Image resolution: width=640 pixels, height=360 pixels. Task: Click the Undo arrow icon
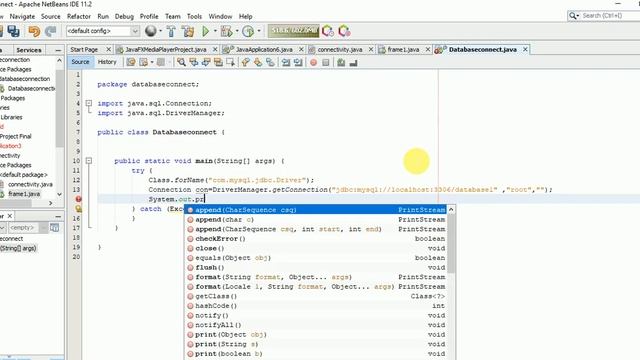point(34,31)
